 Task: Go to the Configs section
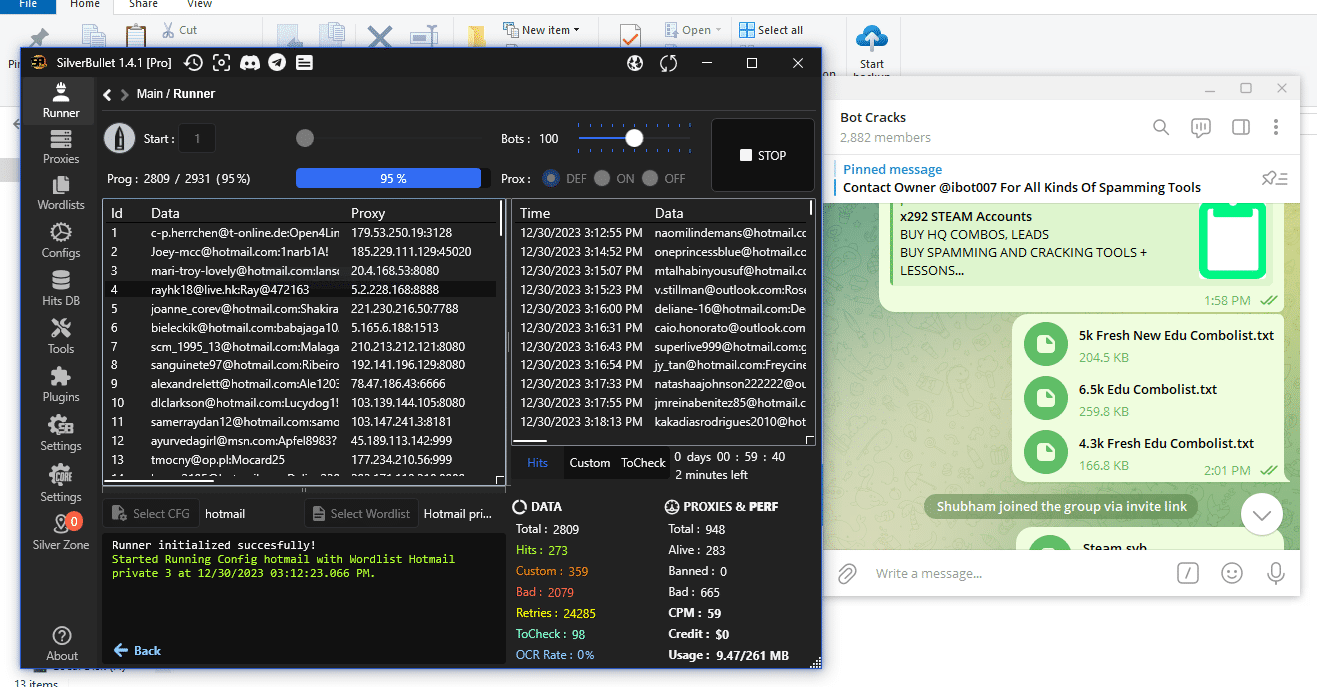click(61, 241)
